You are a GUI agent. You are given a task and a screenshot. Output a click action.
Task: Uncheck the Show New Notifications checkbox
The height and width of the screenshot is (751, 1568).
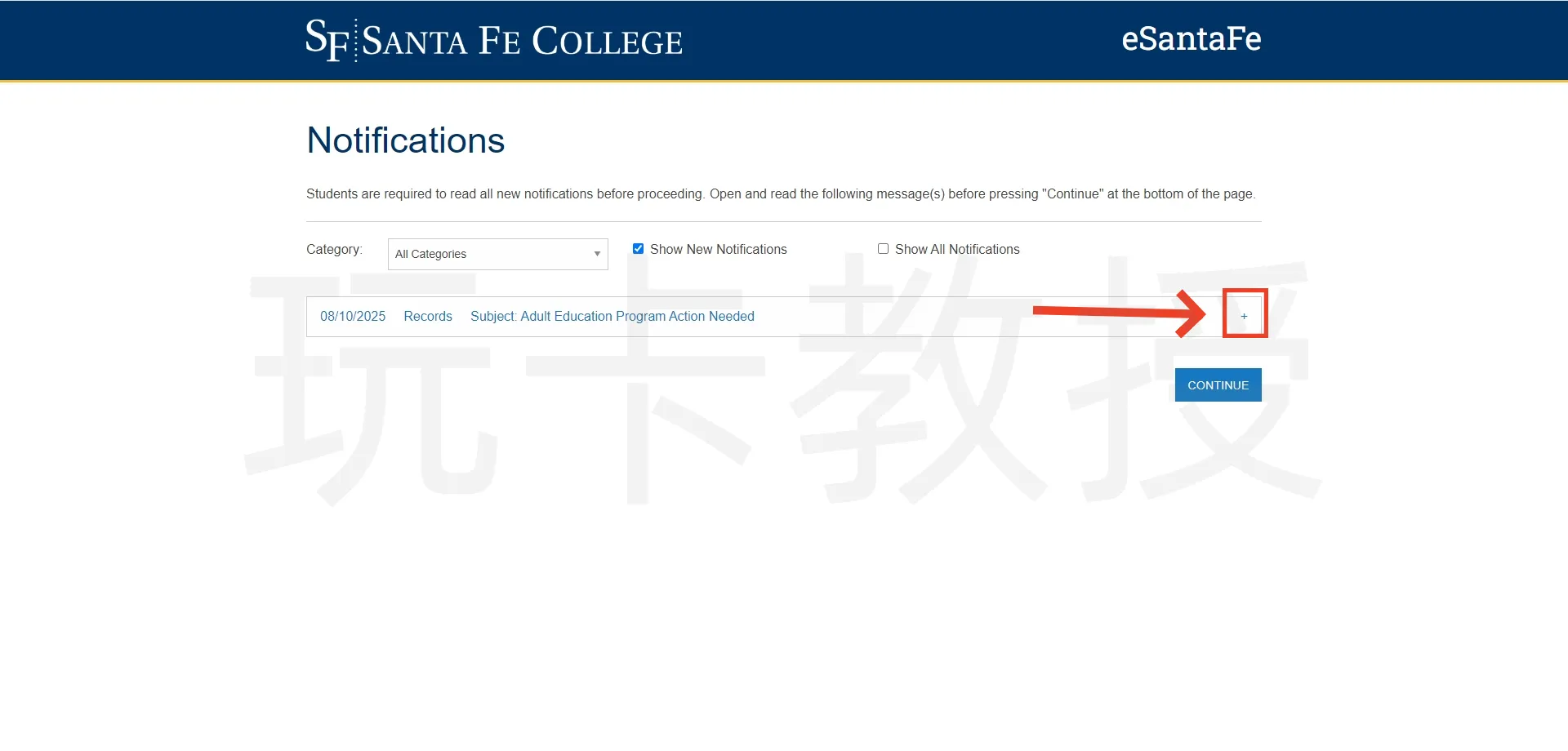point(639,249)
